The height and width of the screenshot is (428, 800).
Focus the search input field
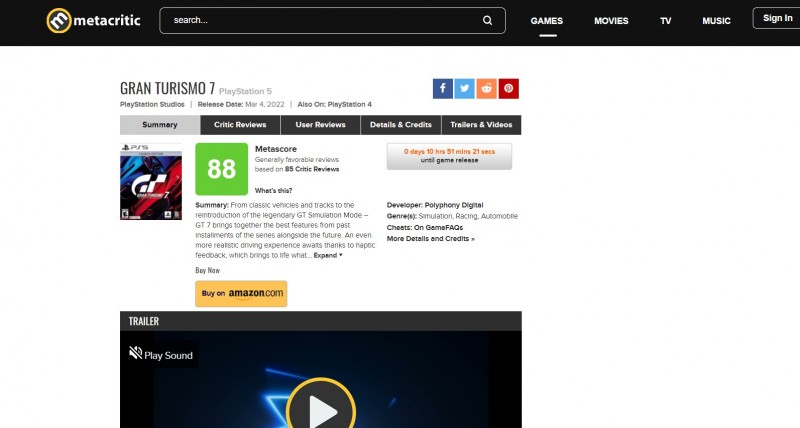320,20
